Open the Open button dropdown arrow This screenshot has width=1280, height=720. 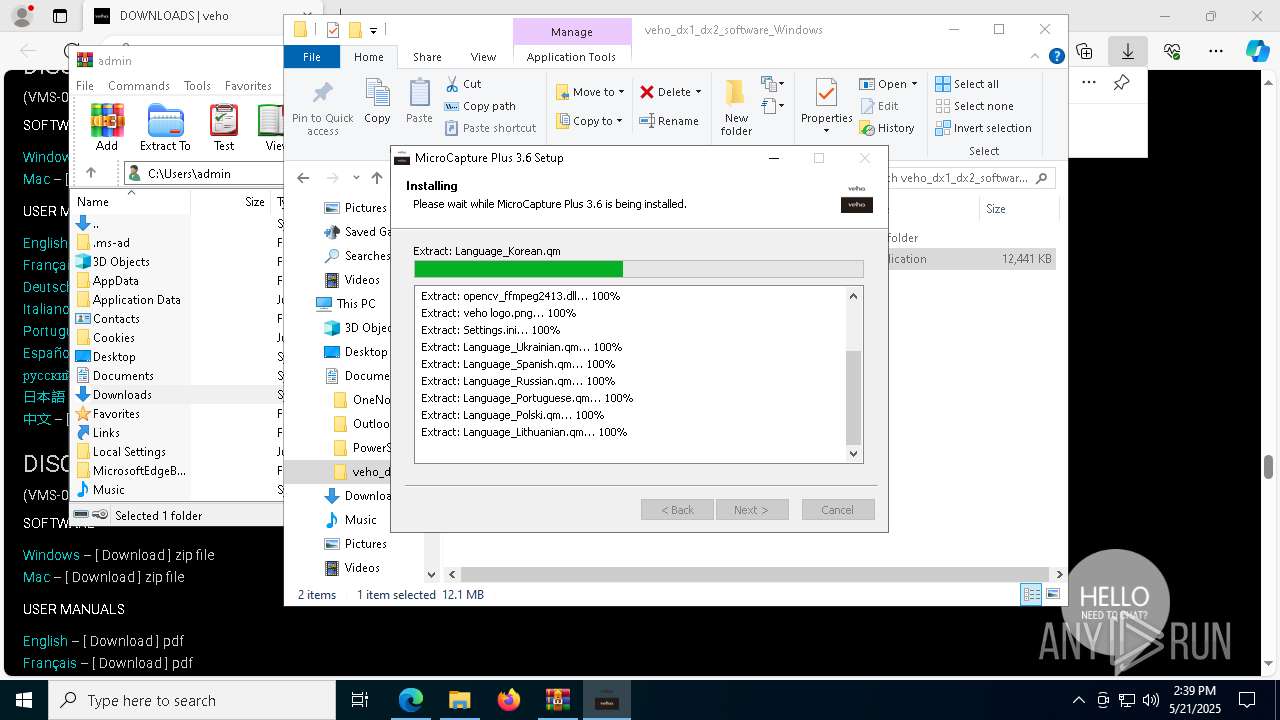click(914, 84)
